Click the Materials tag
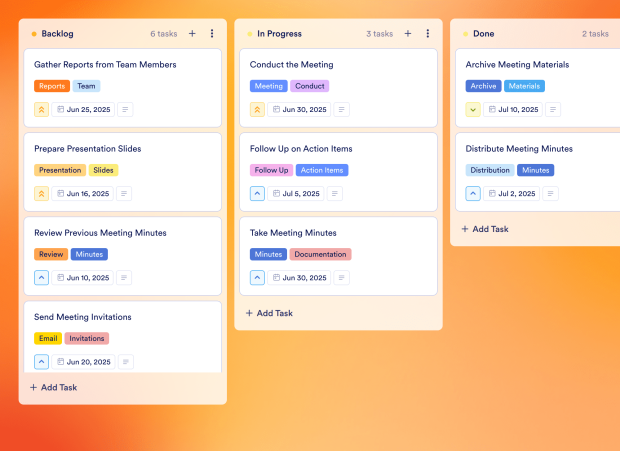 click(x=524, y=86)
